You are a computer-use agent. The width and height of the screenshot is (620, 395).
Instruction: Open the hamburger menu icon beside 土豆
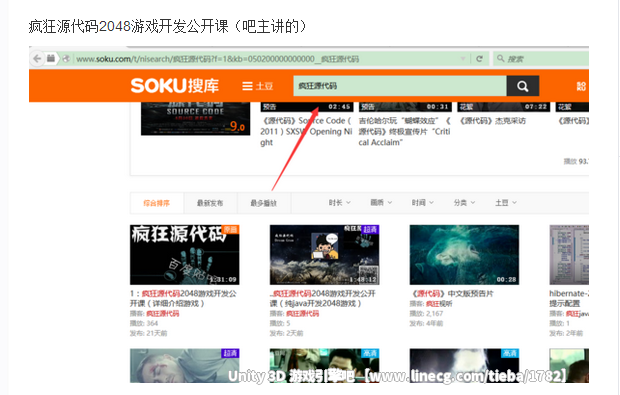(x=247, y=86)
